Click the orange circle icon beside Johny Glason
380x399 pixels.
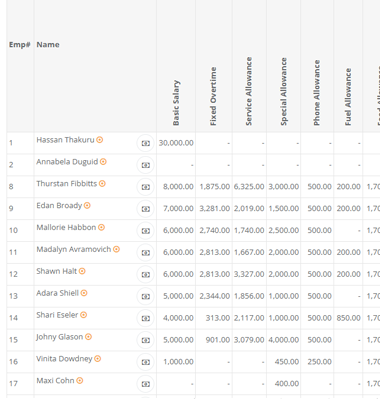click(88, 337)
